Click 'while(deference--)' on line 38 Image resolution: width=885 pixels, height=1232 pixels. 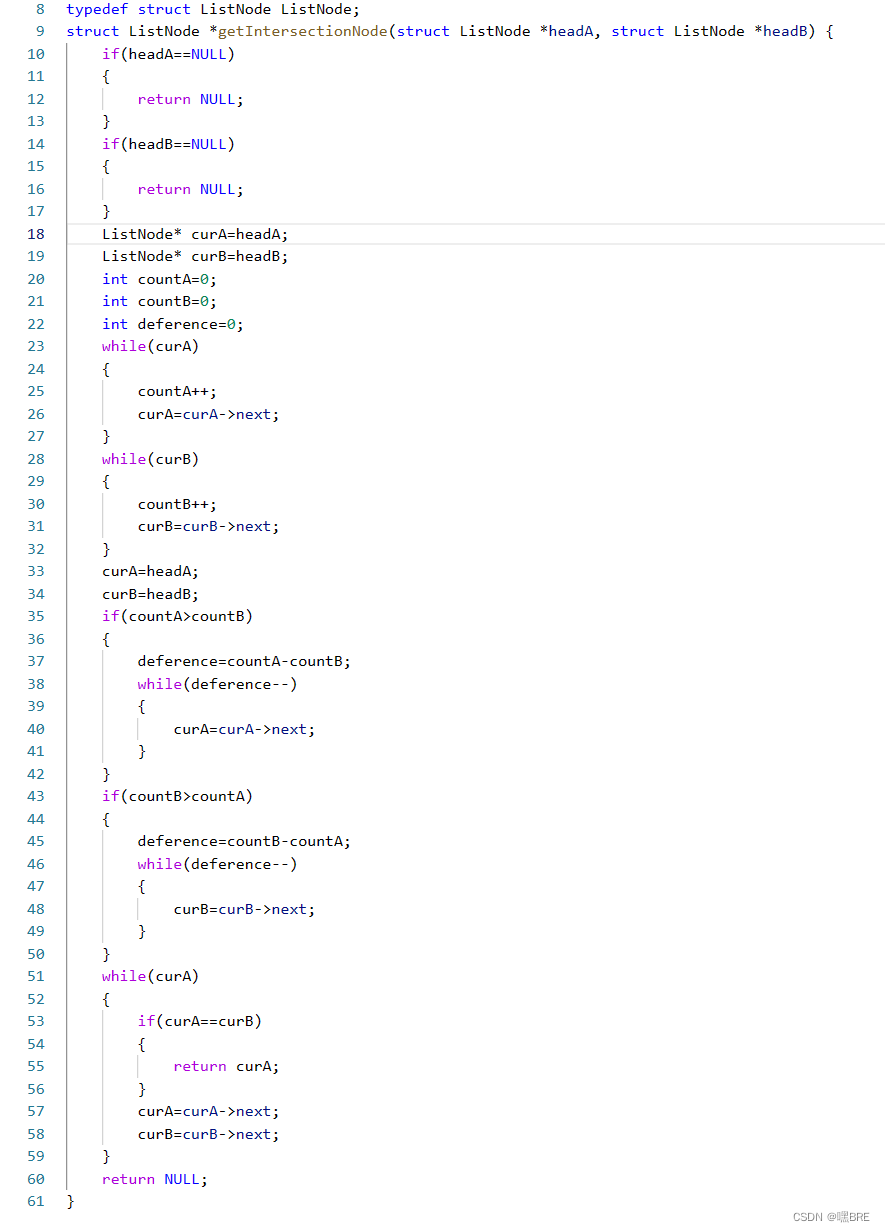(218, 684)
